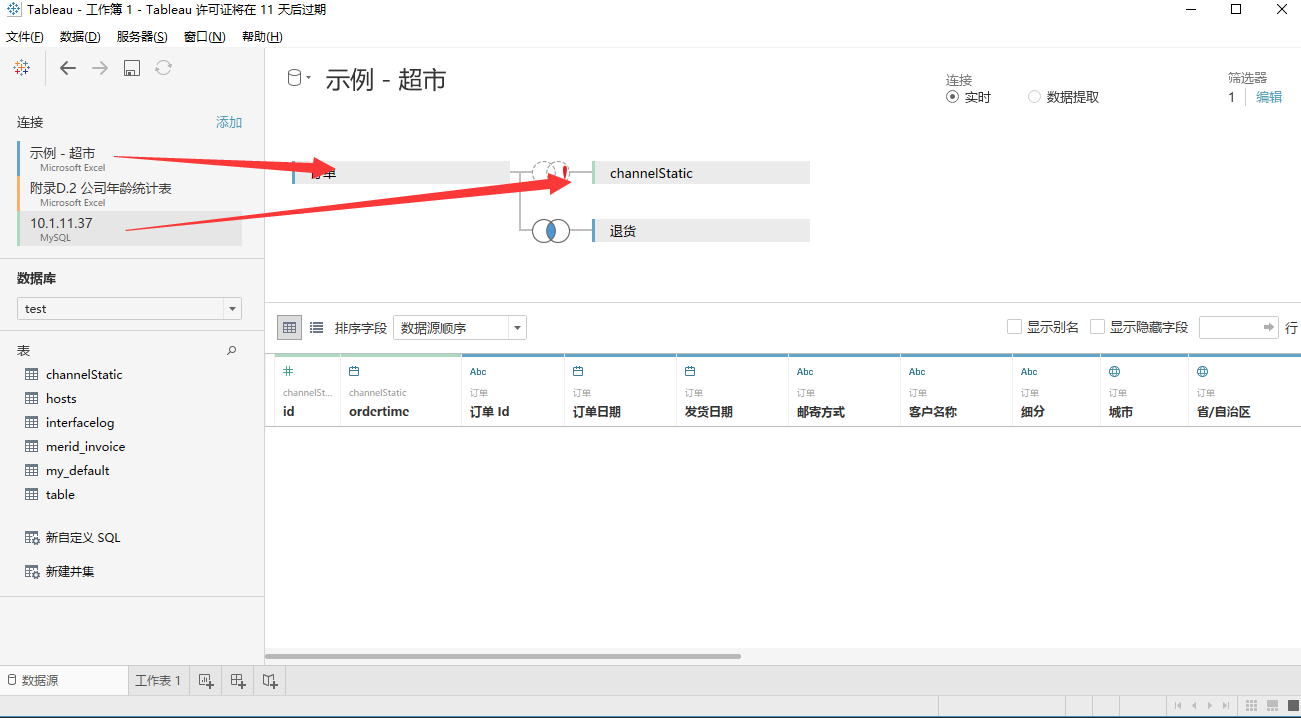Click the horizontal scrollbar under the grid
Screen dimensions: 1301x718
point(503,656)
